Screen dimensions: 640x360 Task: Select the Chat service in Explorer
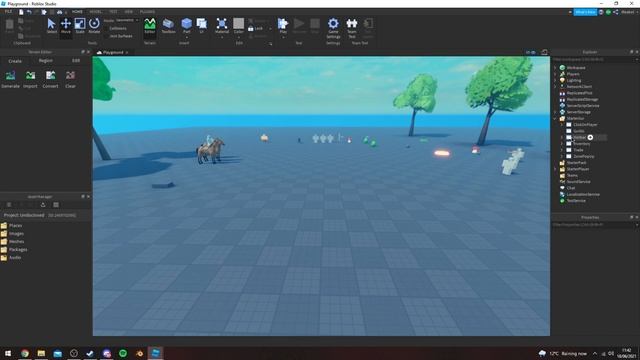[x=571, y=188]
